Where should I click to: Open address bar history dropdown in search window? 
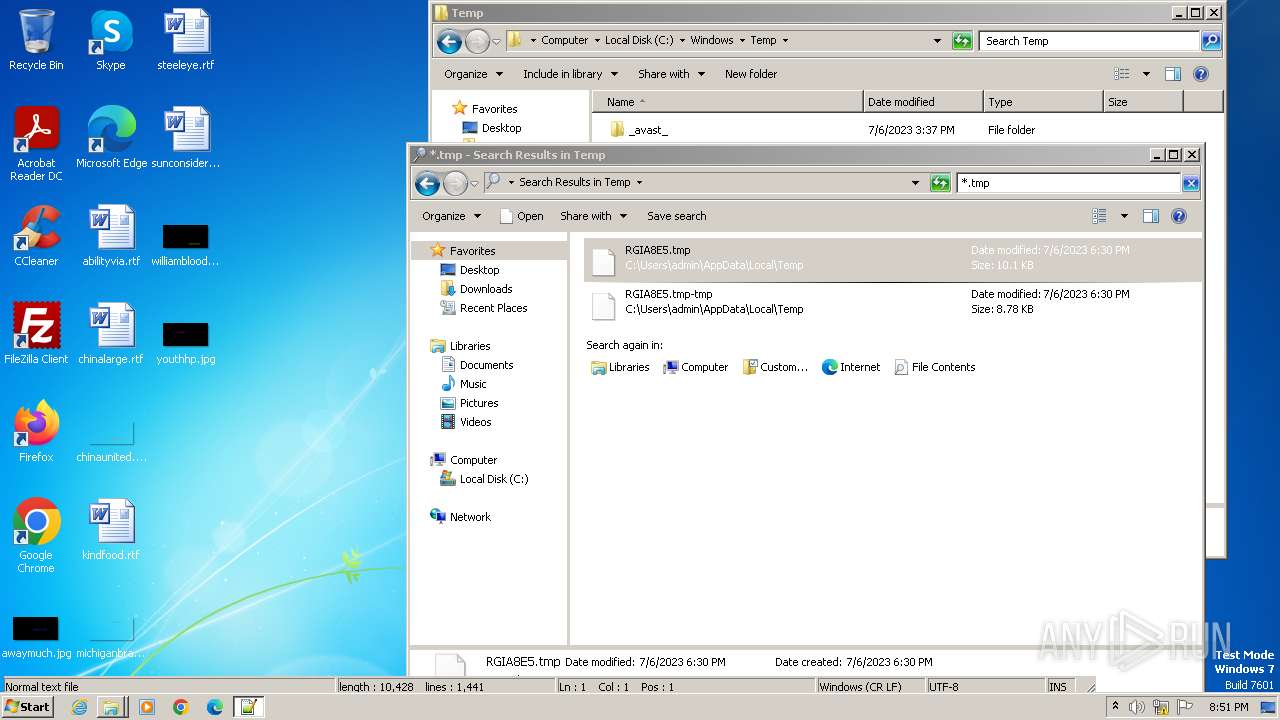click(915, 183)
